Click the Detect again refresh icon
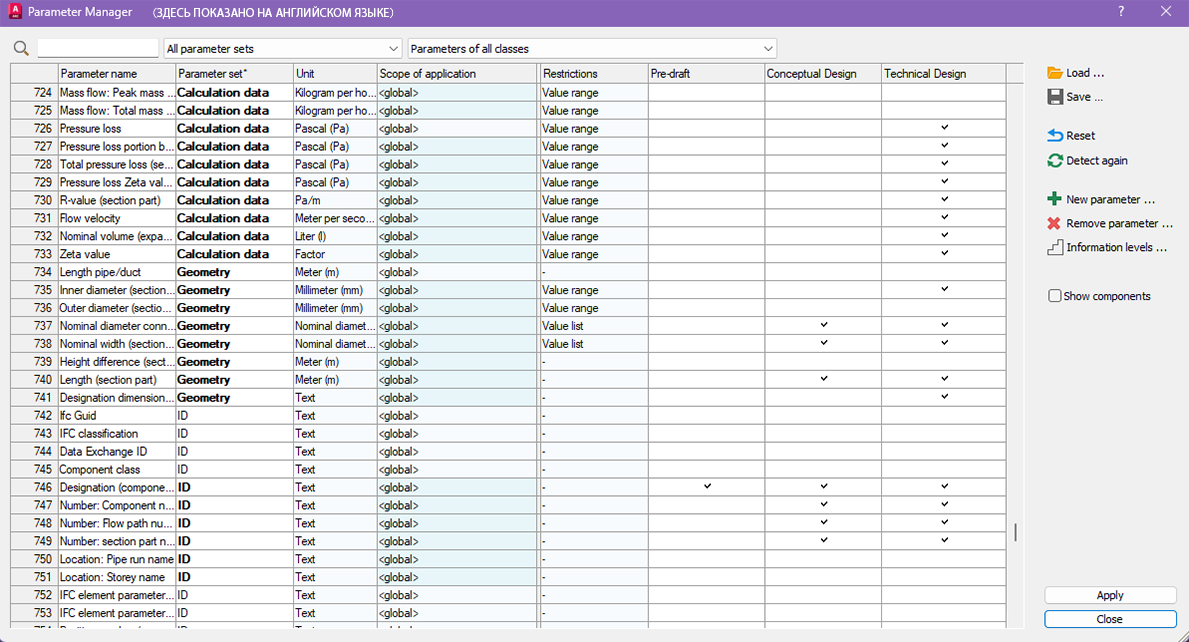Image resolution: width=1189 pixels, height=642 pixels. (1054, 161)
